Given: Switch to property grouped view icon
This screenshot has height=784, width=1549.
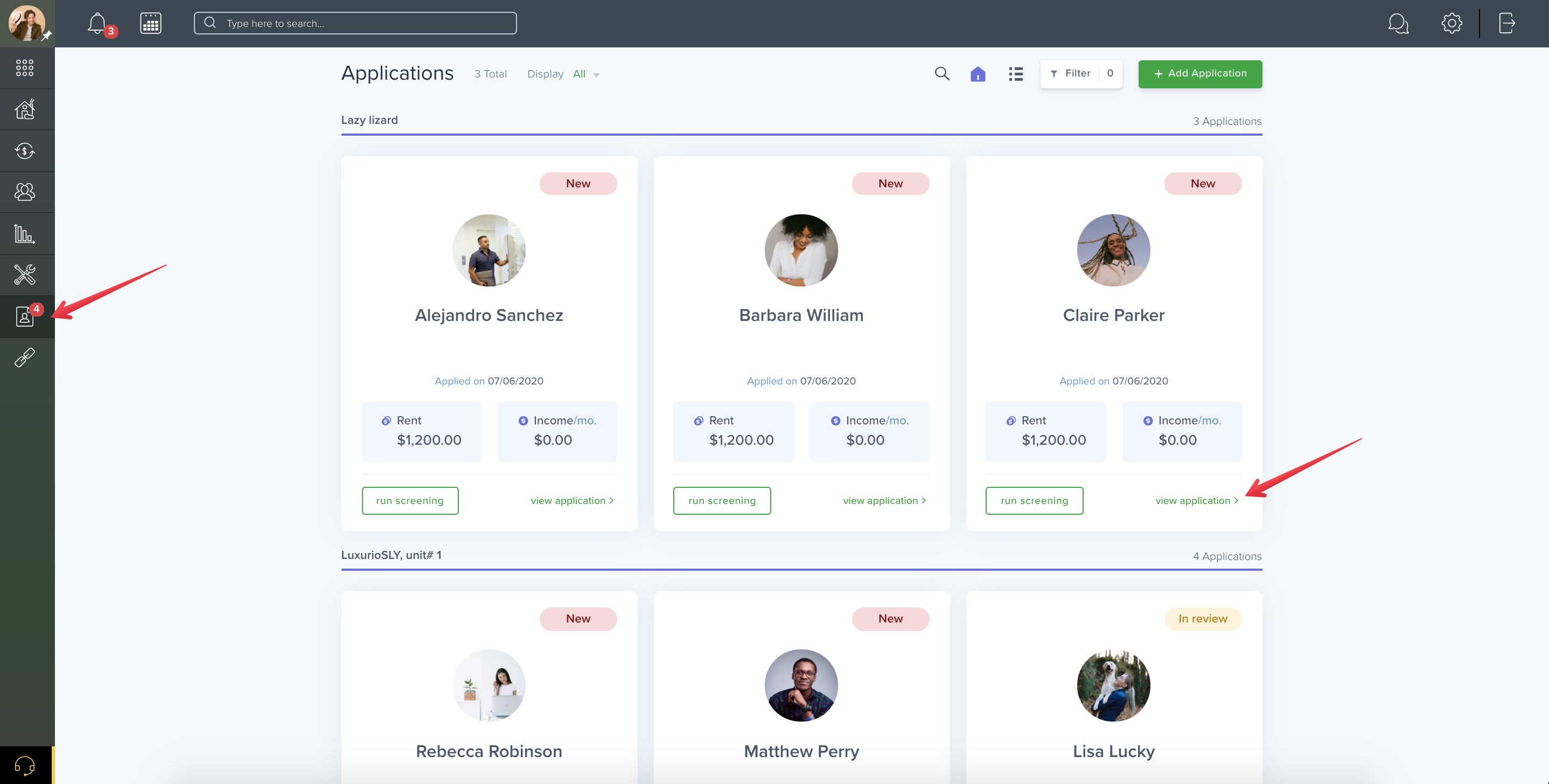Looking at the screenshot, I should pyautogui.click(x=978, y=73).
